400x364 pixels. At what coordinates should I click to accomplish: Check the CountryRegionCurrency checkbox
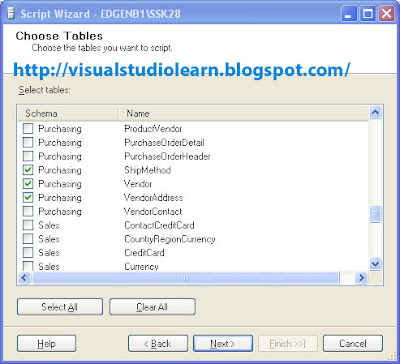(x=28, y=239)
